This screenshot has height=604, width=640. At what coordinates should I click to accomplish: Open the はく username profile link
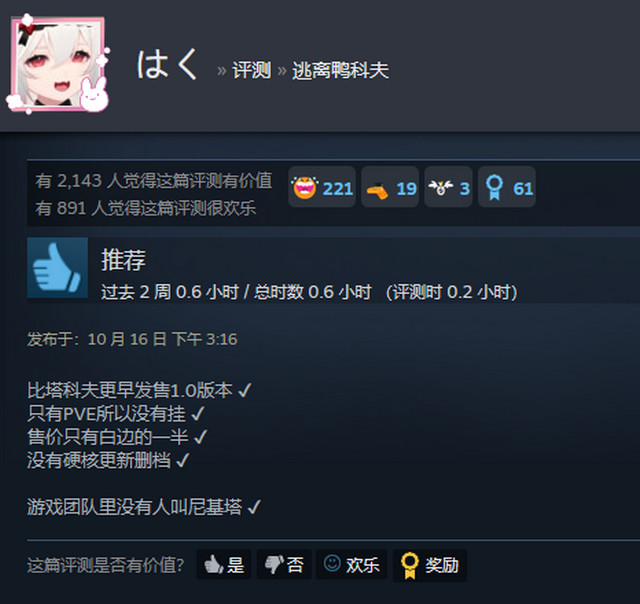click(167, 64)
